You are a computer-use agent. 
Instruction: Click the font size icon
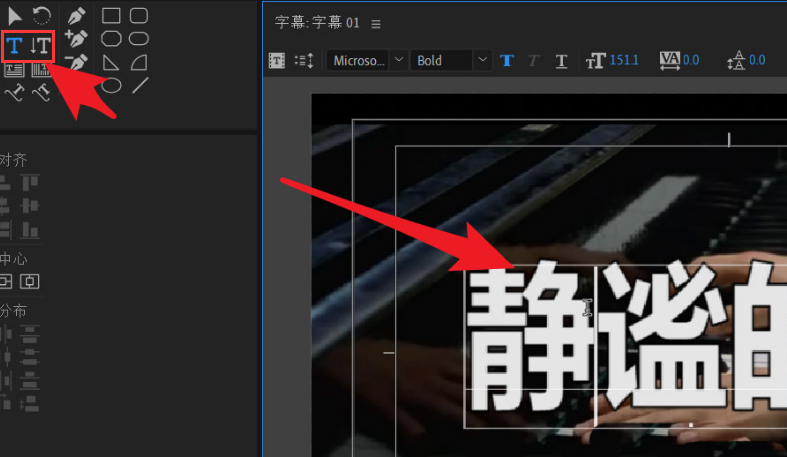point(596,61)
